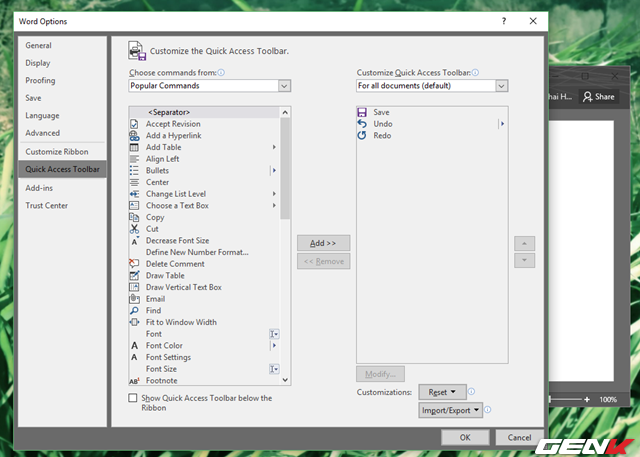
Task: Enable Show Quick Access Toolbar below Ribbon checkbox
Action: click(133, 398)
